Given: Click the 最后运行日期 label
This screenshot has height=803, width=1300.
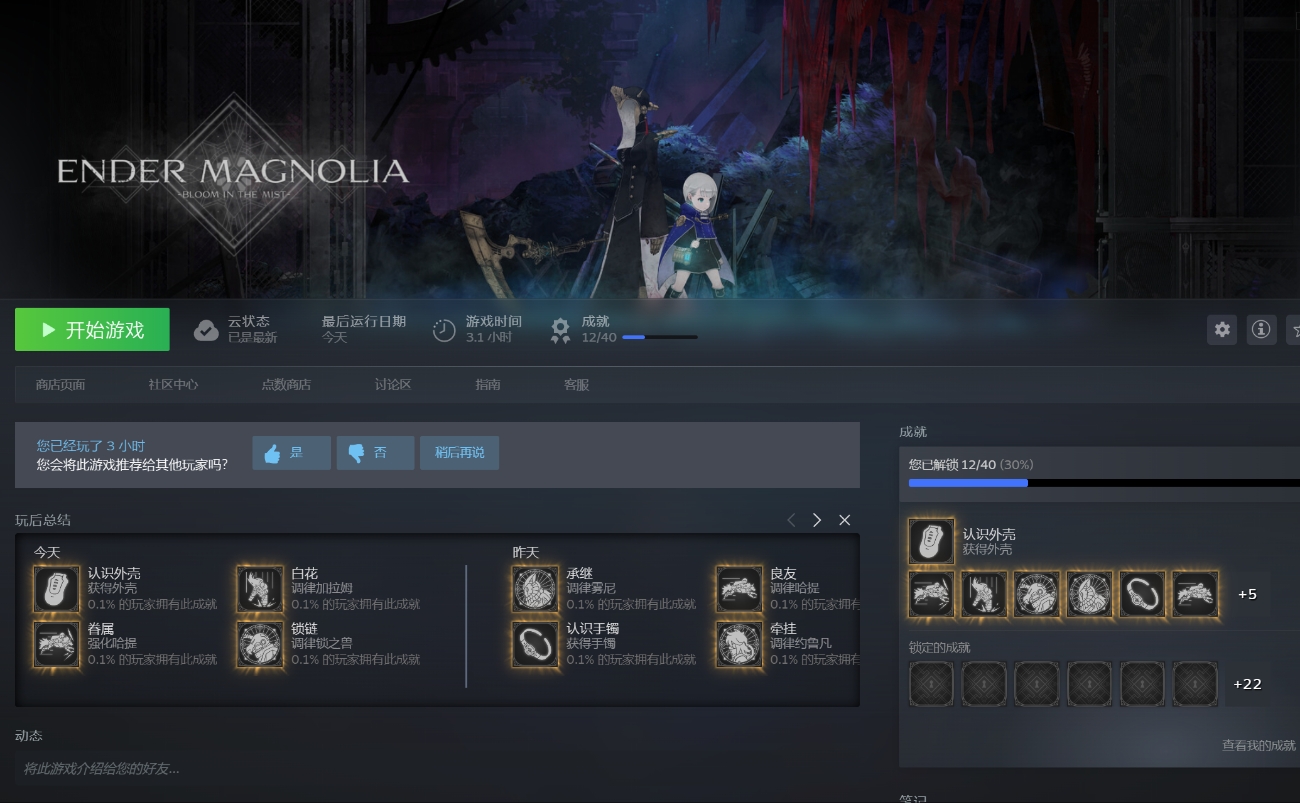Looking at the screenshot, I should coord(364,321).
